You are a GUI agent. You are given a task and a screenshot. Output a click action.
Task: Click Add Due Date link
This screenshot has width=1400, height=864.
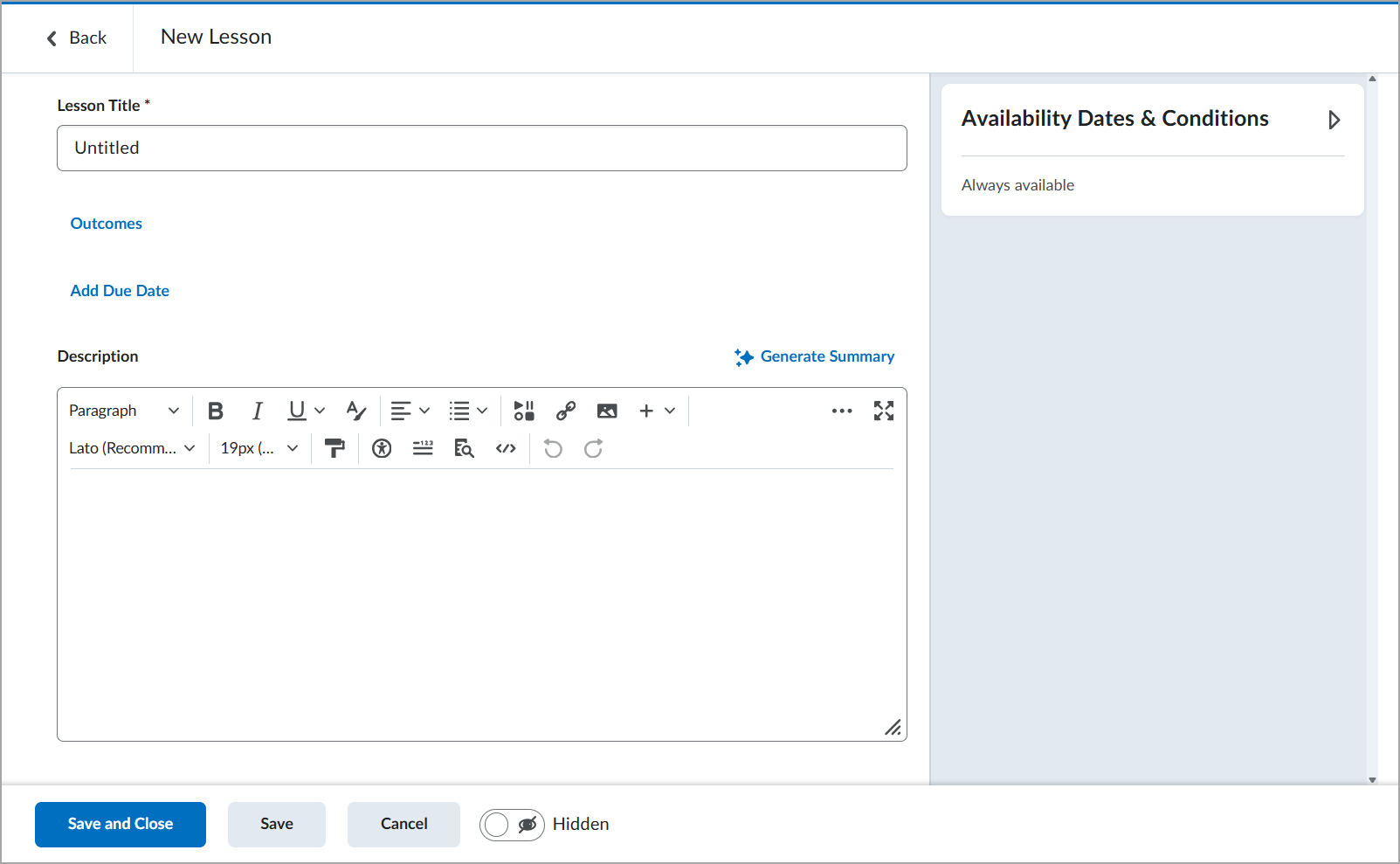(120, 291)
